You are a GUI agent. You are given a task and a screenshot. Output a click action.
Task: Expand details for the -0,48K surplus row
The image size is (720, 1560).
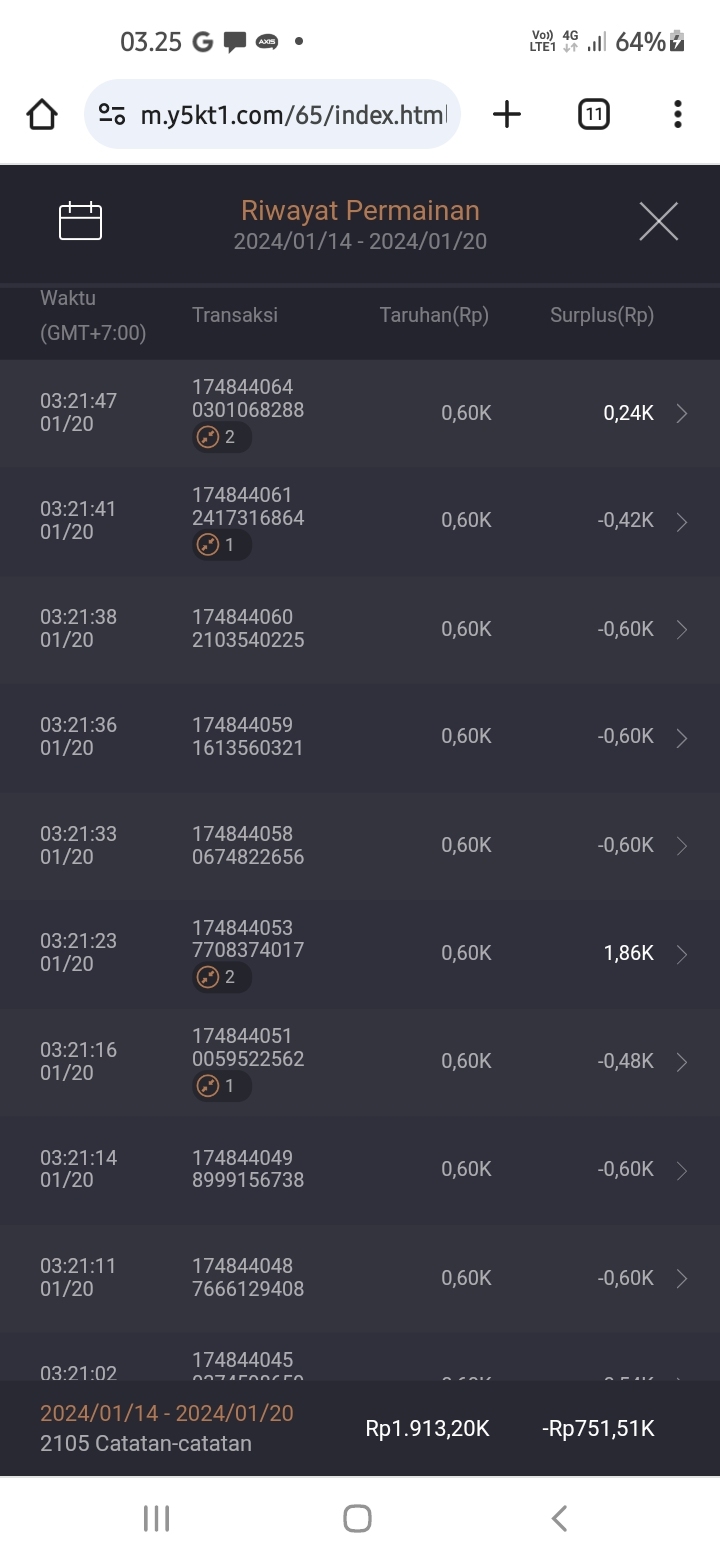click(x=682, y=1062)
